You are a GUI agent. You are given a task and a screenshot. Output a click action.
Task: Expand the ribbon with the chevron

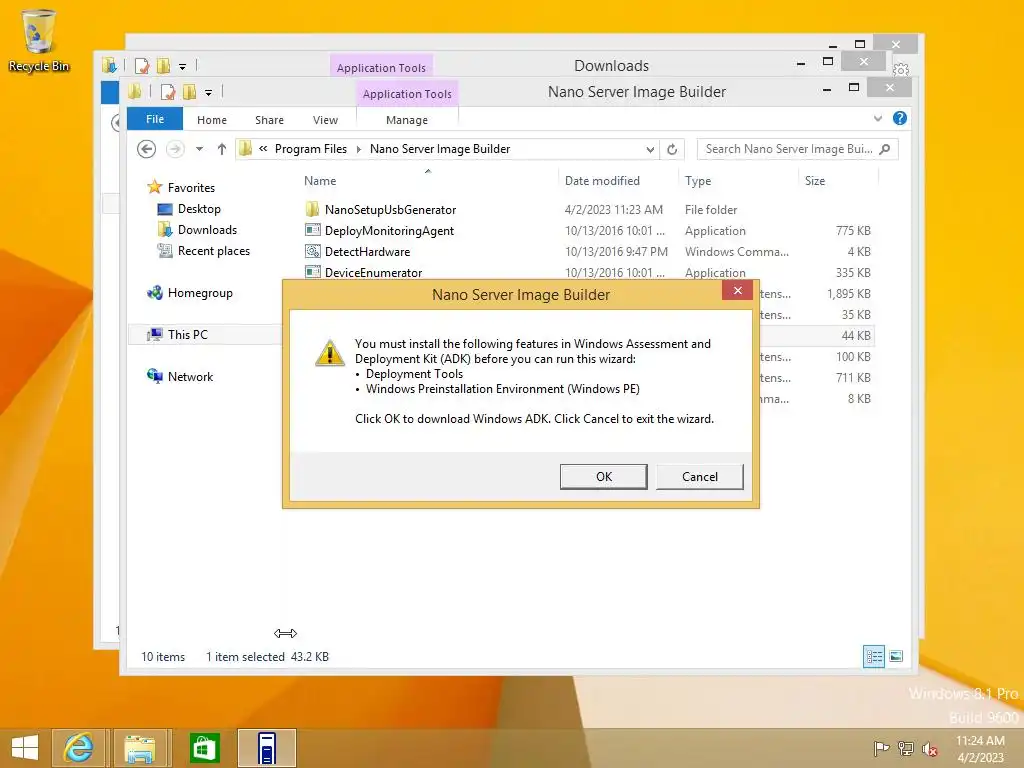click(x=878, y=118)
